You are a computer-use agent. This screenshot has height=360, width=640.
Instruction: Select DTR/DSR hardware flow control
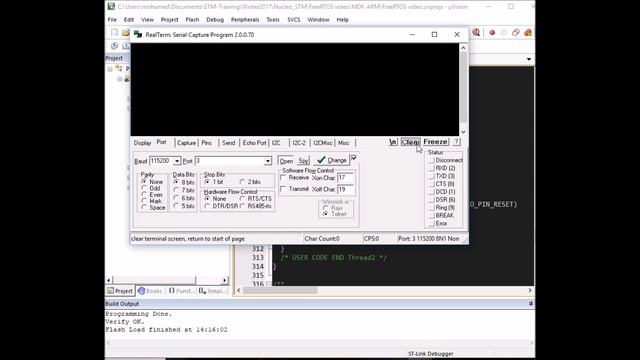(x=207, y=206)
